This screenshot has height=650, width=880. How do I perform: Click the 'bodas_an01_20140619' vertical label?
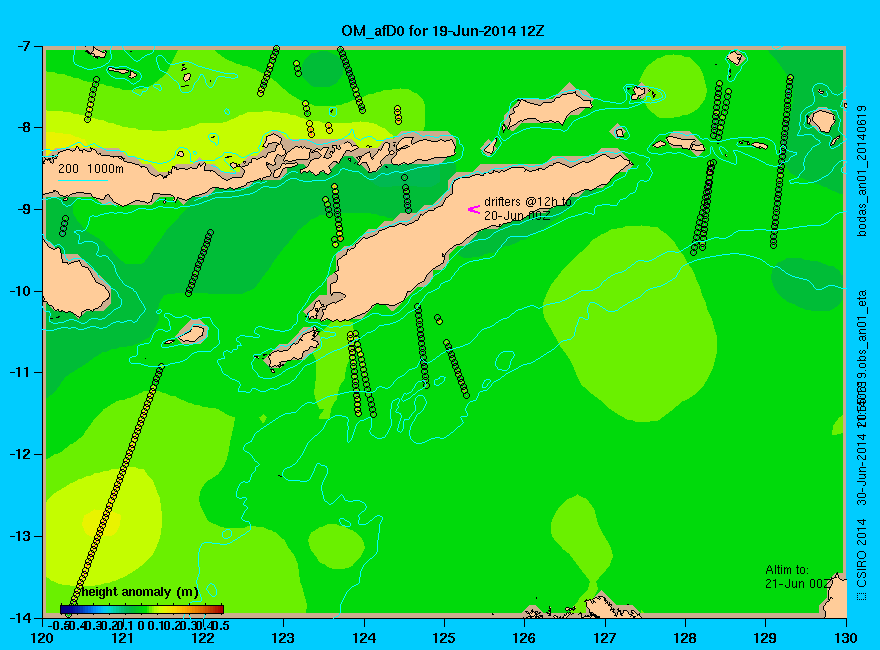tap(862, 171)
